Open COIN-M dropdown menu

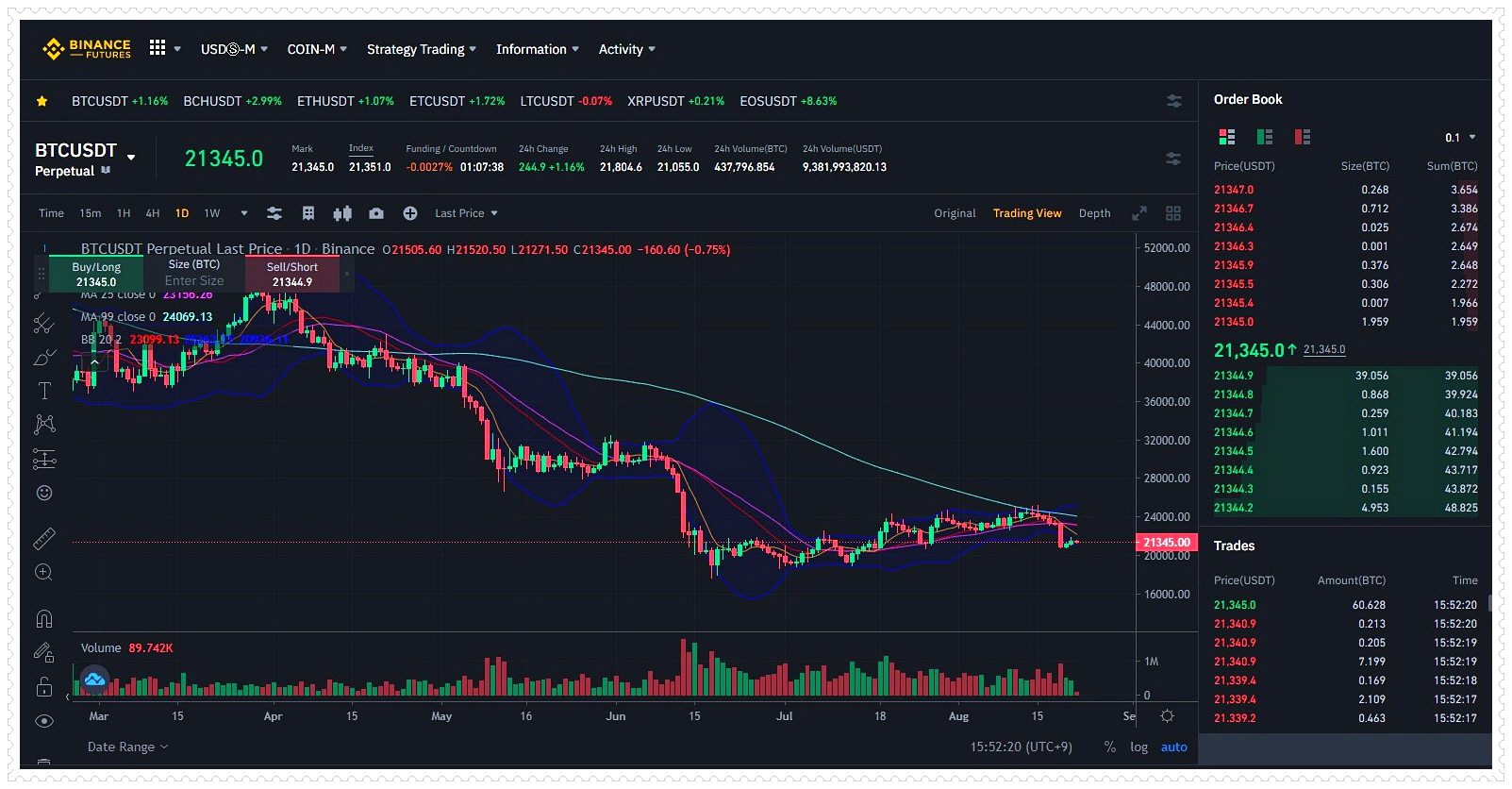(x=317, y=49)
